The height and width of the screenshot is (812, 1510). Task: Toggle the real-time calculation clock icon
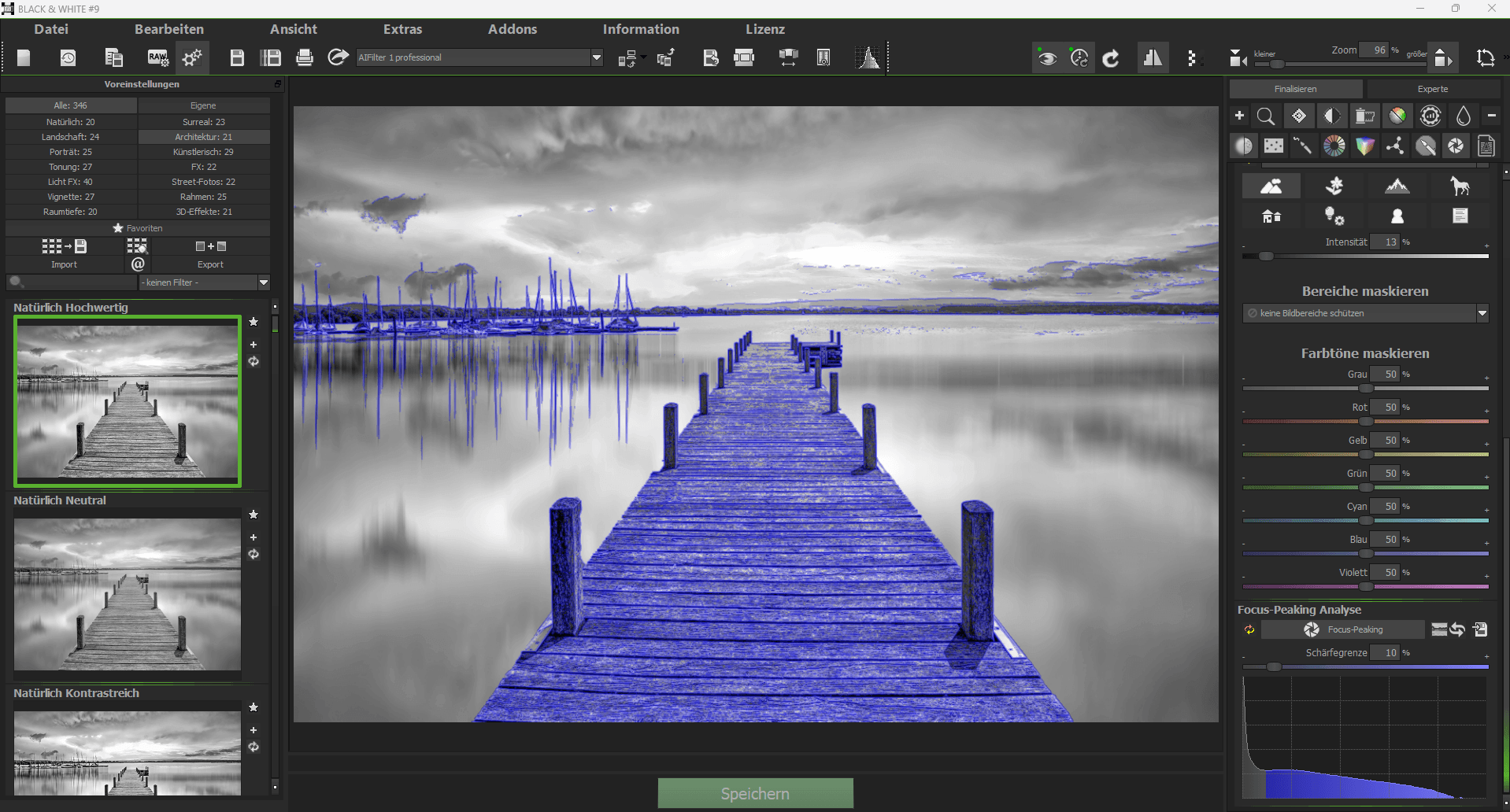(1079, 58)
